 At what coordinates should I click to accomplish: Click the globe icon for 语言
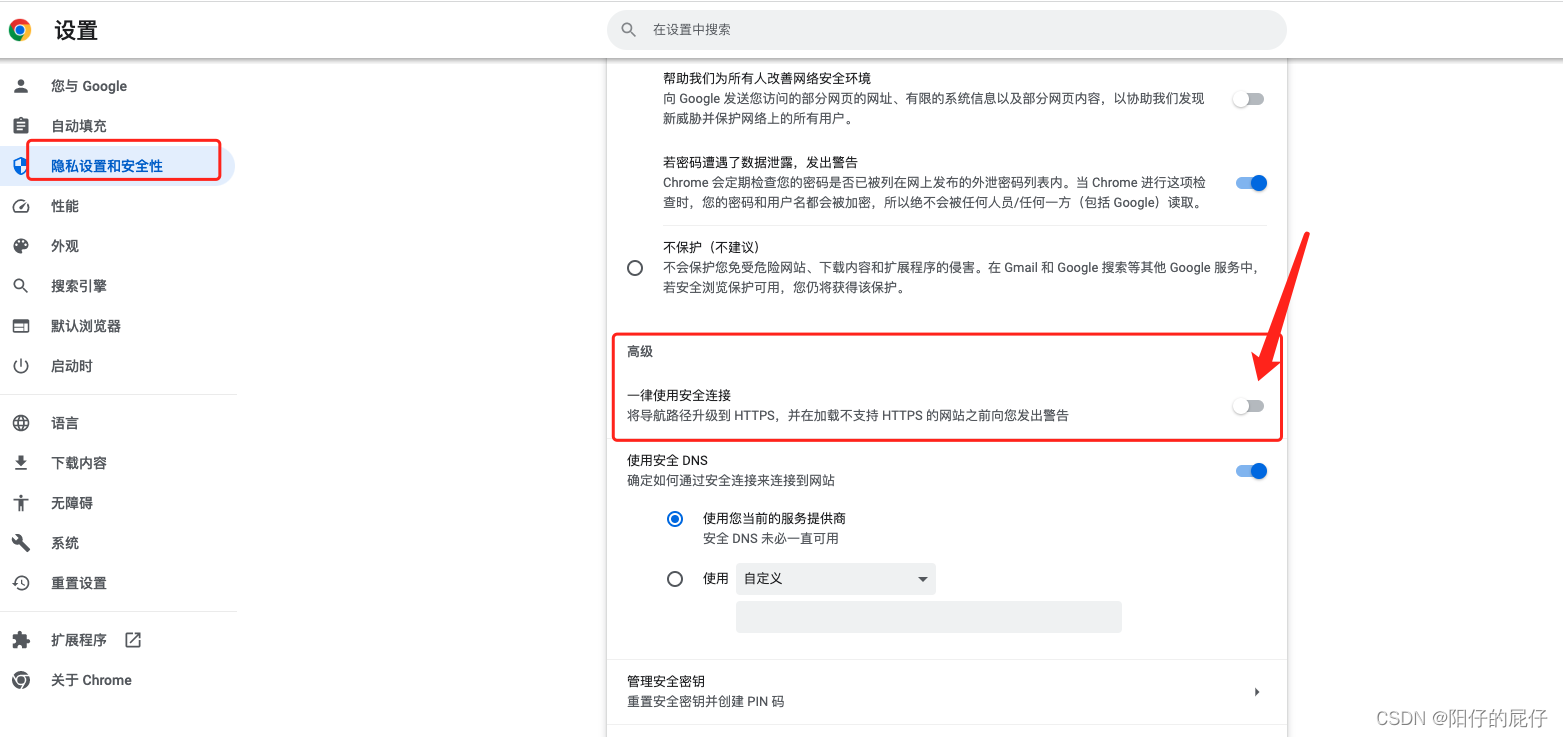click(21, 423)
